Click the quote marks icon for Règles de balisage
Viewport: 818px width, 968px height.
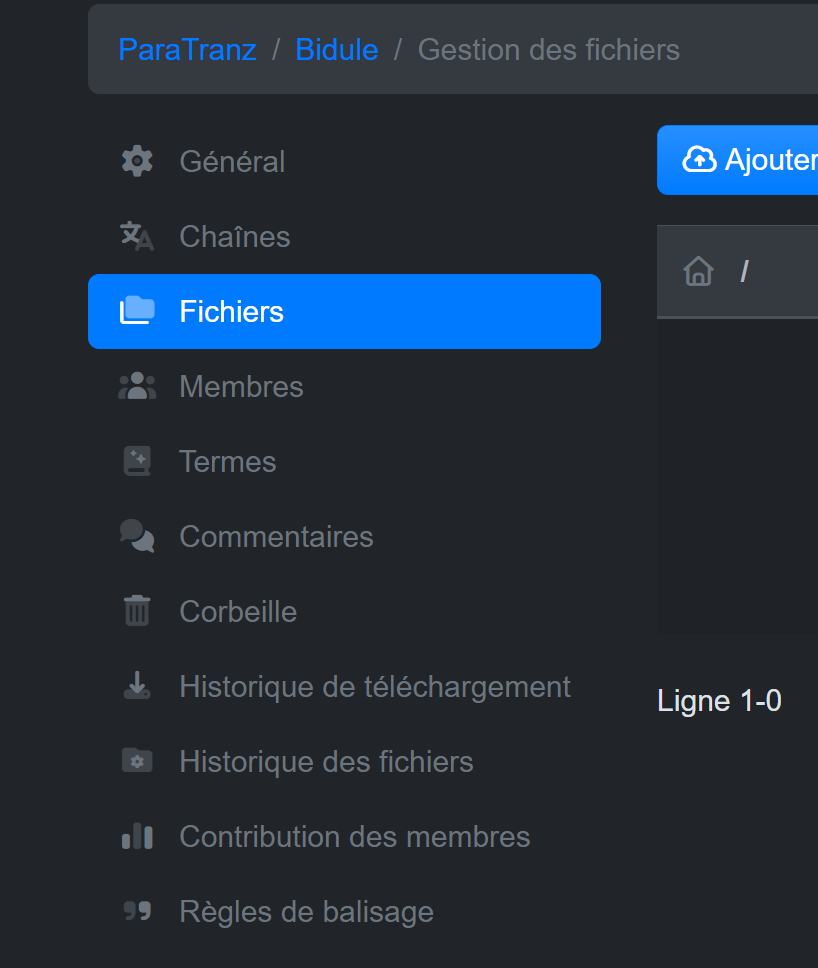click(x=137, y=910)
